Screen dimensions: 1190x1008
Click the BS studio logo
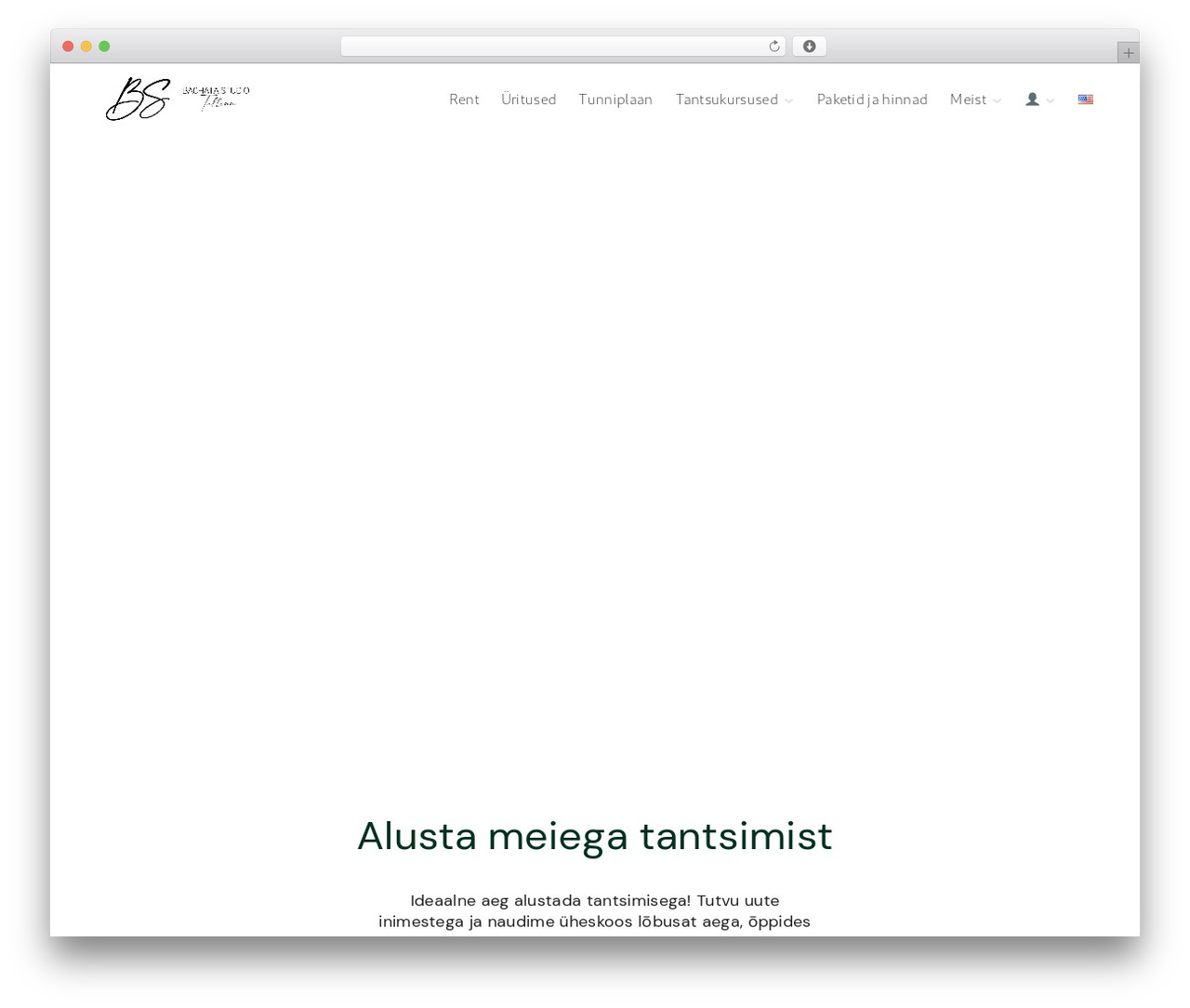(178, 99)
